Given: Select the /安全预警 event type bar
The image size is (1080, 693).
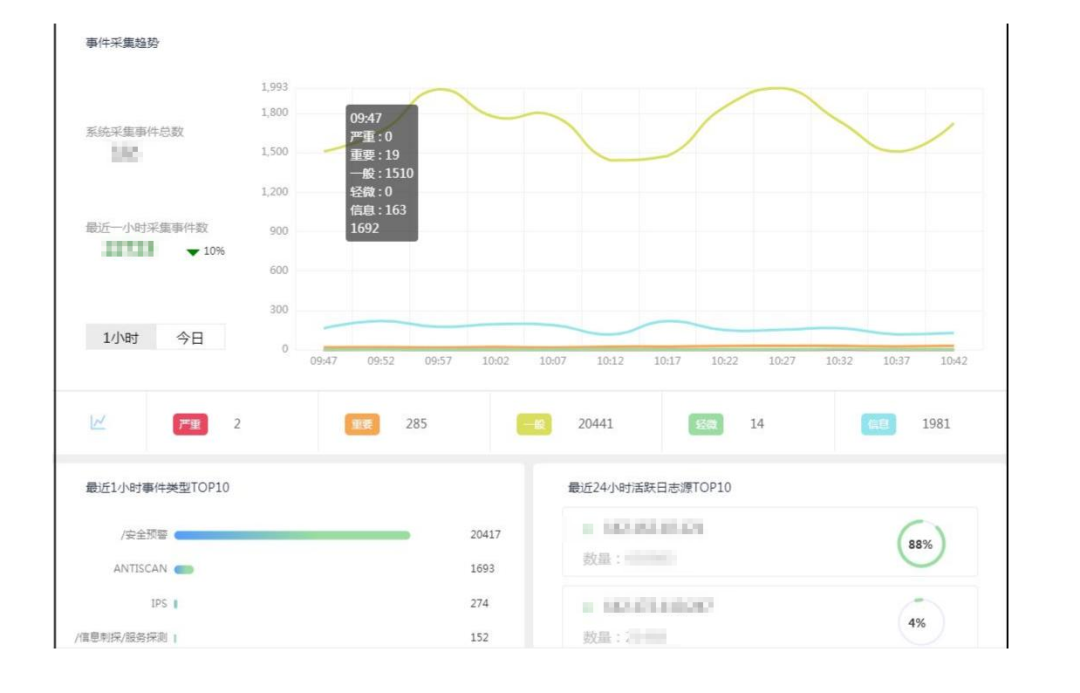Looking at the screenshot, I should [292, 535].
